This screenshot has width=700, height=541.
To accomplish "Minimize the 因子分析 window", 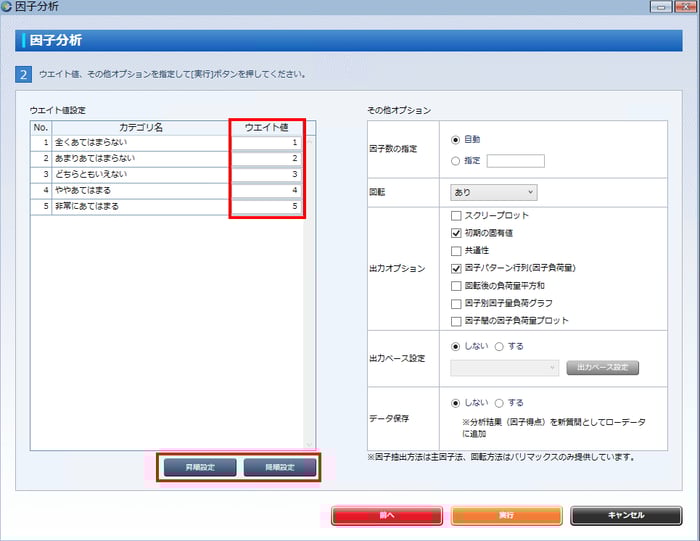I will point(661,7).
